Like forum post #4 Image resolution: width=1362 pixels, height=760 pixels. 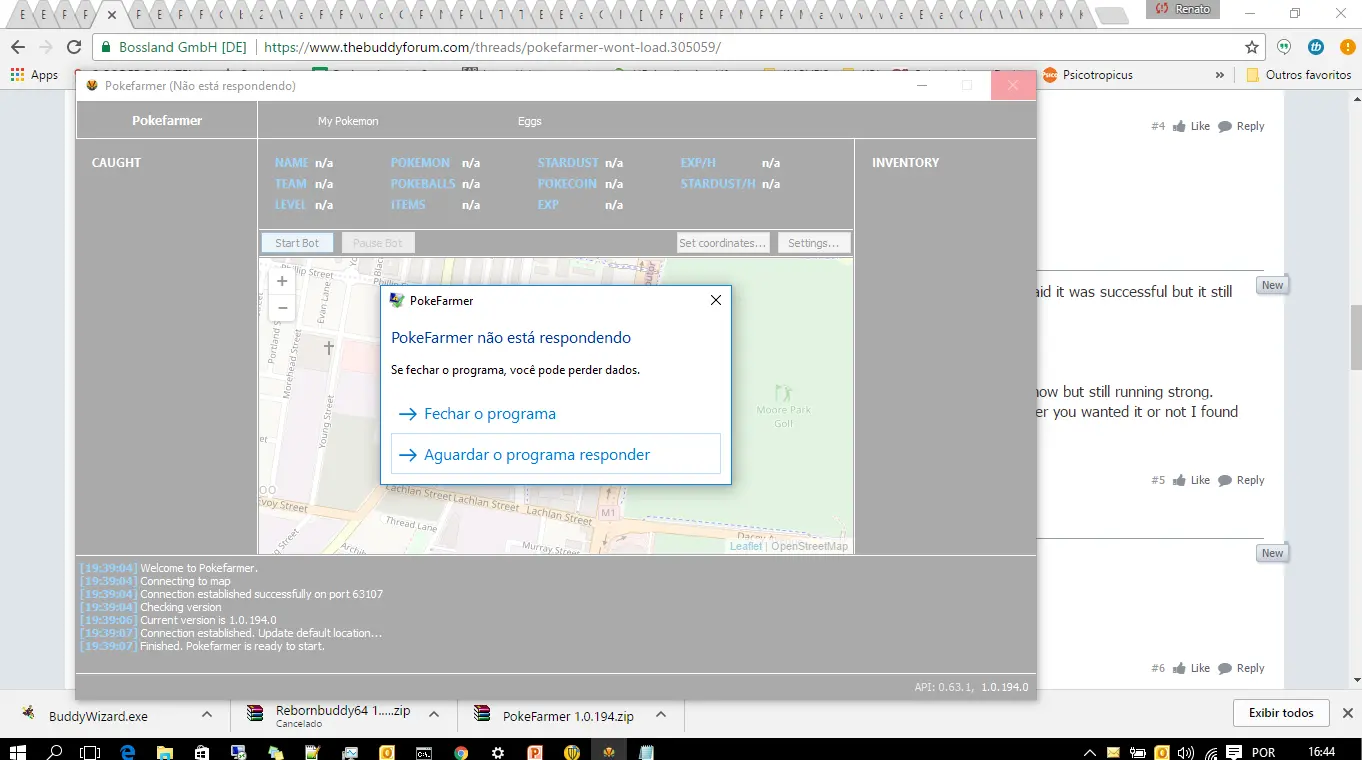point(1192,126)
